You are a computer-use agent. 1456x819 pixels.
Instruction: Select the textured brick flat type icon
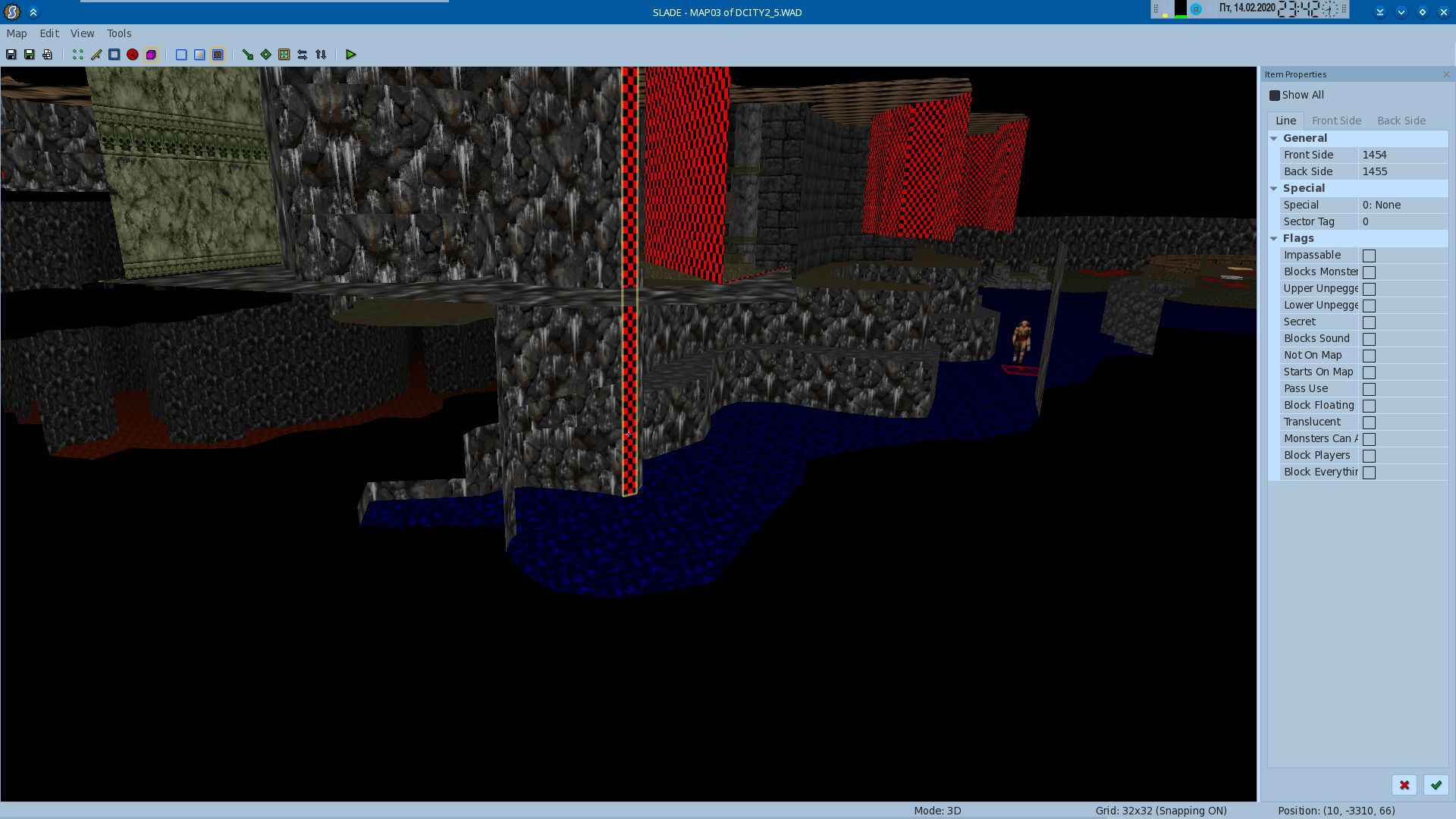(x=218, y=55)
